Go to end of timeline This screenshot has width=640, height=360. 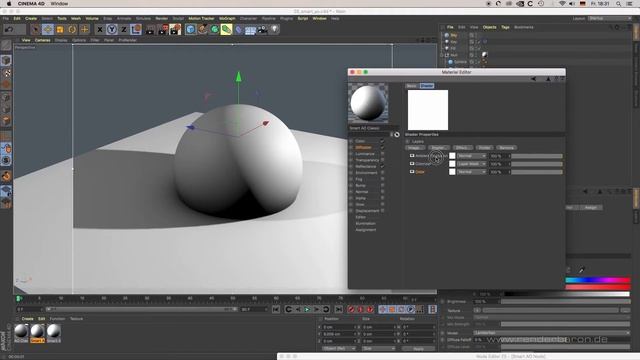tap(339, 310)
